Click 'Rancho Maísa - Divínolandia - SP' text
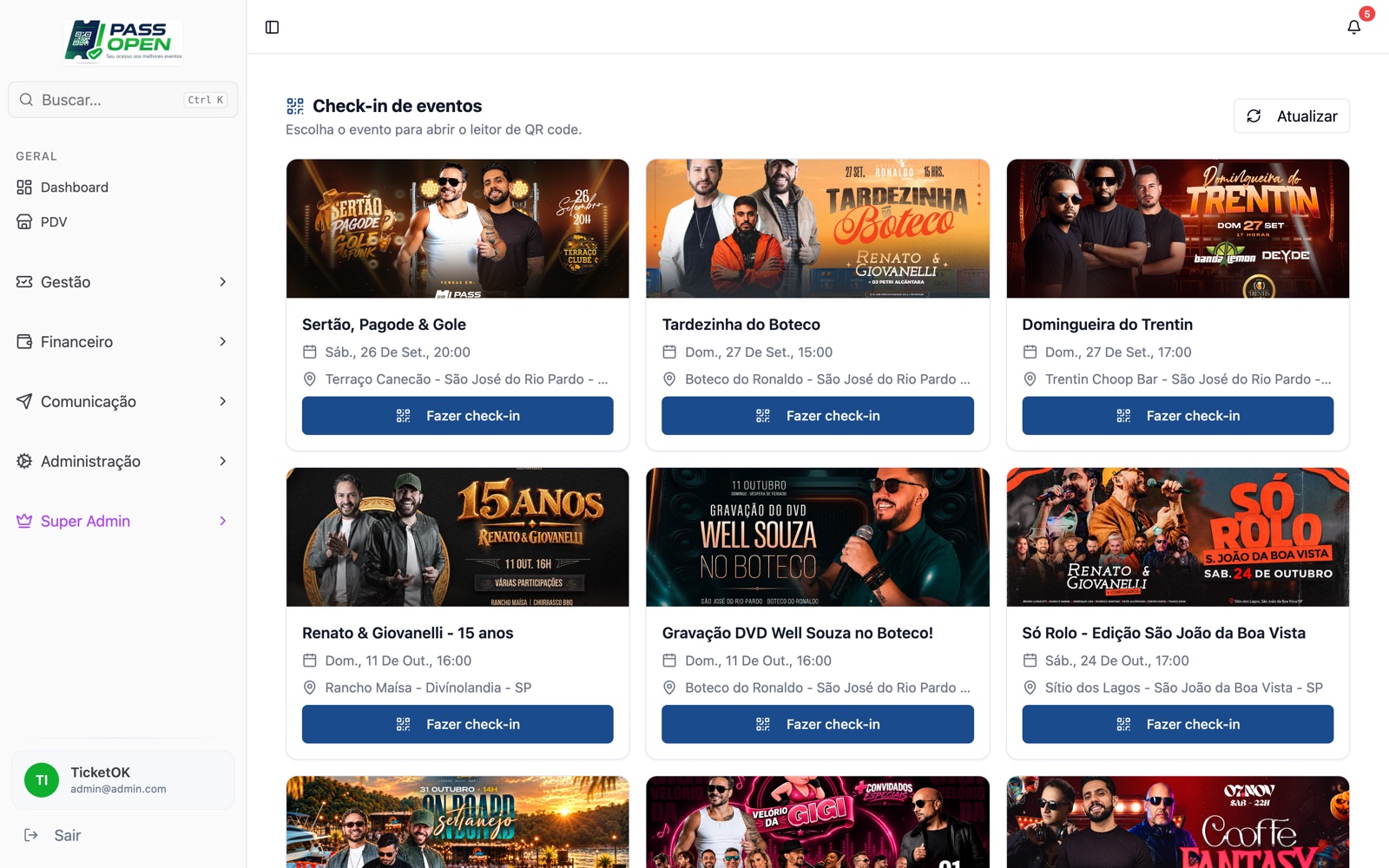This screenshot has height=868, width=1389. (428, 687)
